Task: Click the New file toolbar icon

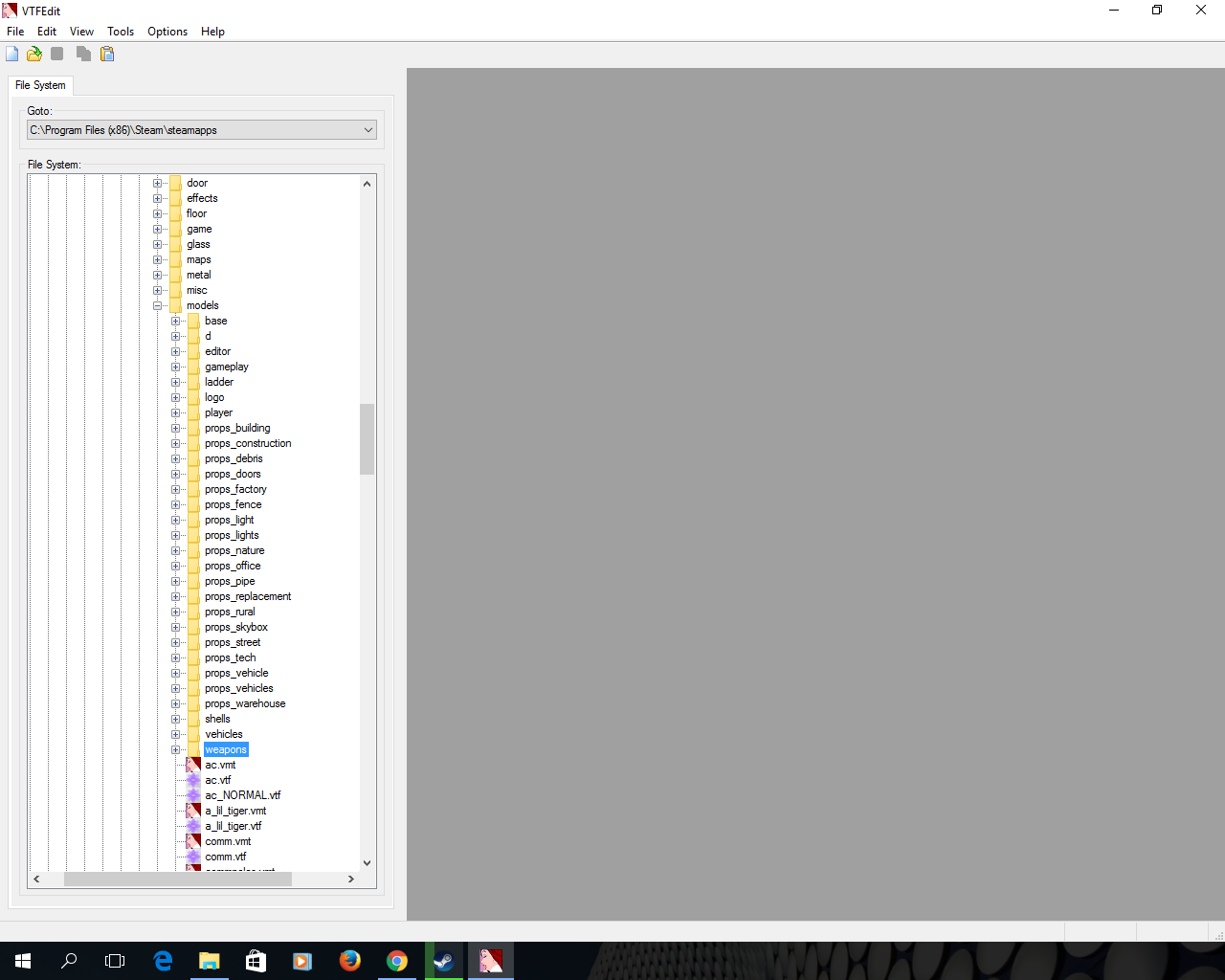Action: (x=12, y=54)
